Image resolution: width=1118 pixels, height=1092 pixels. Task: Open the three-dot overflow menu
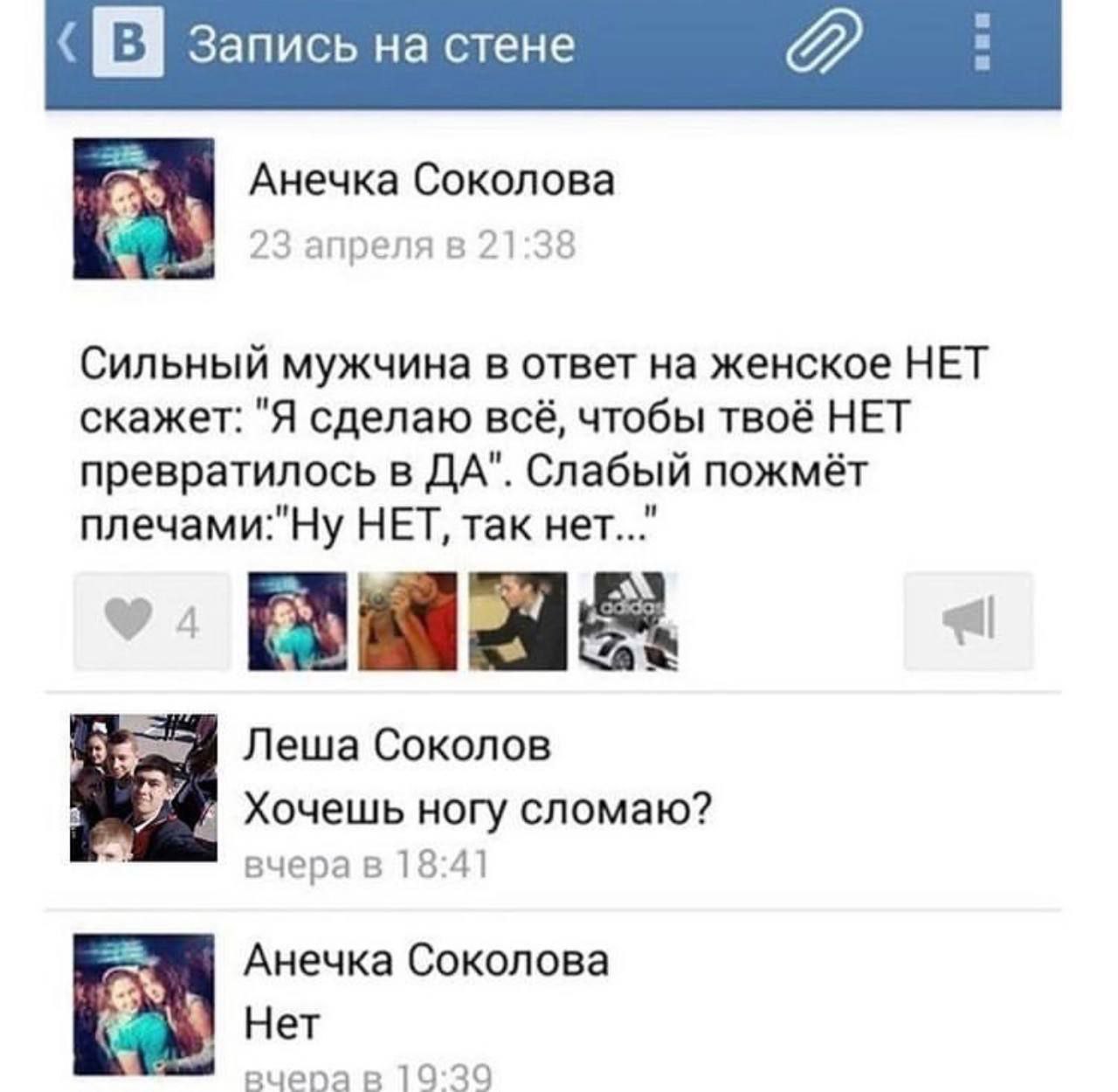[x=983, y=42]
